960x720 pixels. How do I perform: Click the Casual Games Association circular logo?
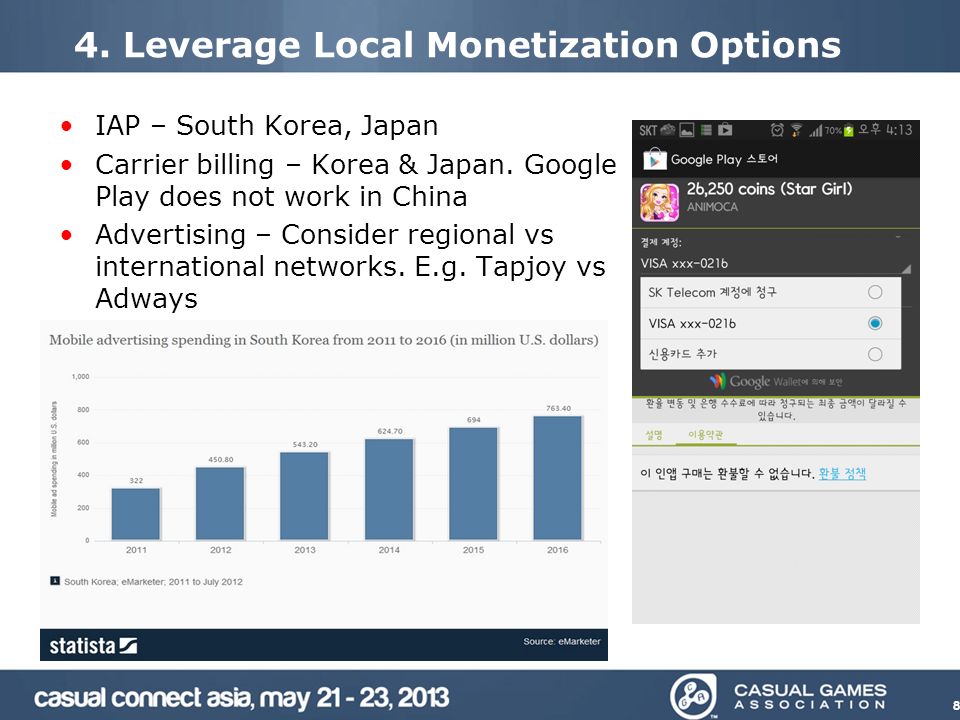pos(692,696)
